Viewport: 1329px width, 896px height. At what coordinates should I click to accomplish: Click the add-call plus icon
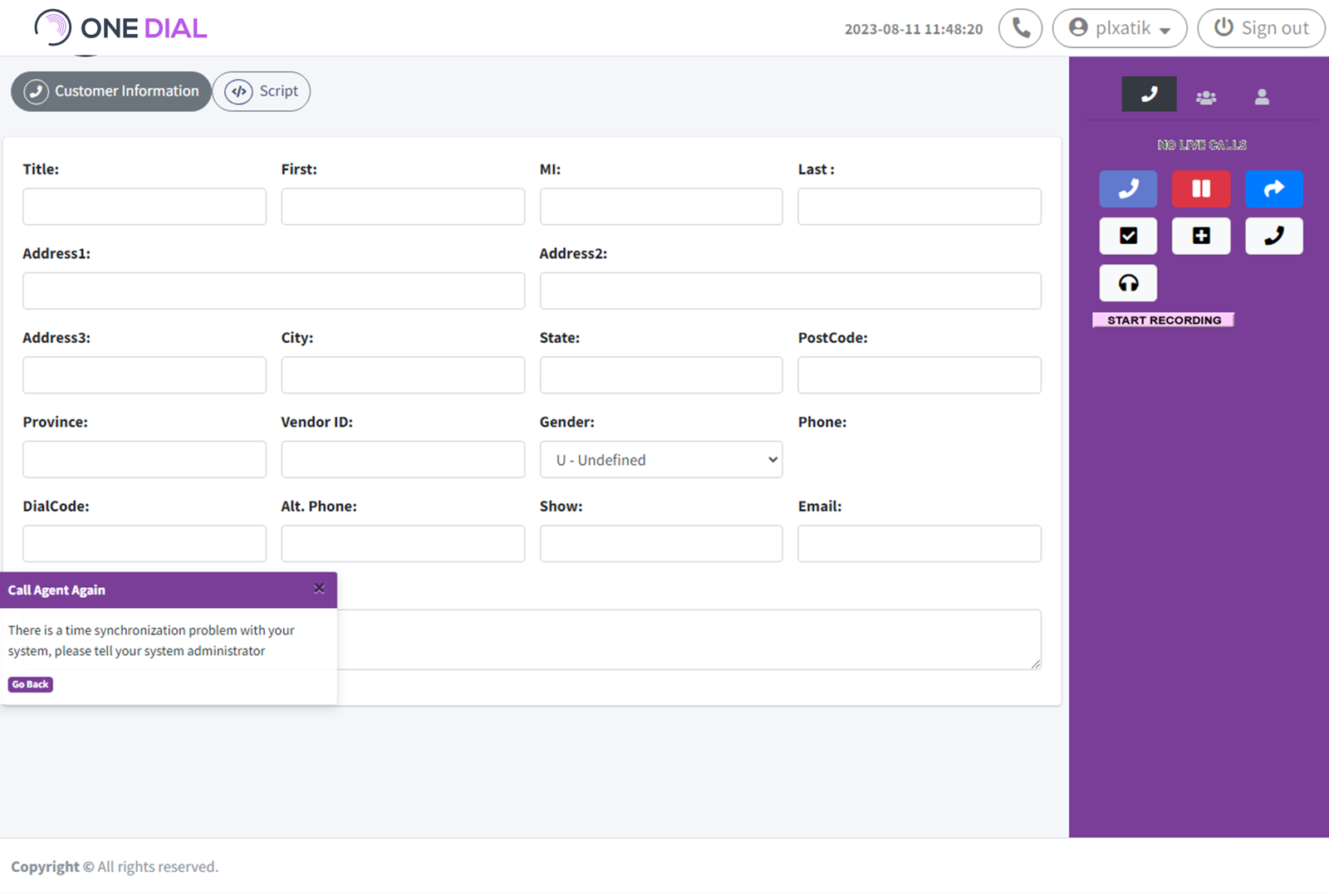tap(1200, 236)
